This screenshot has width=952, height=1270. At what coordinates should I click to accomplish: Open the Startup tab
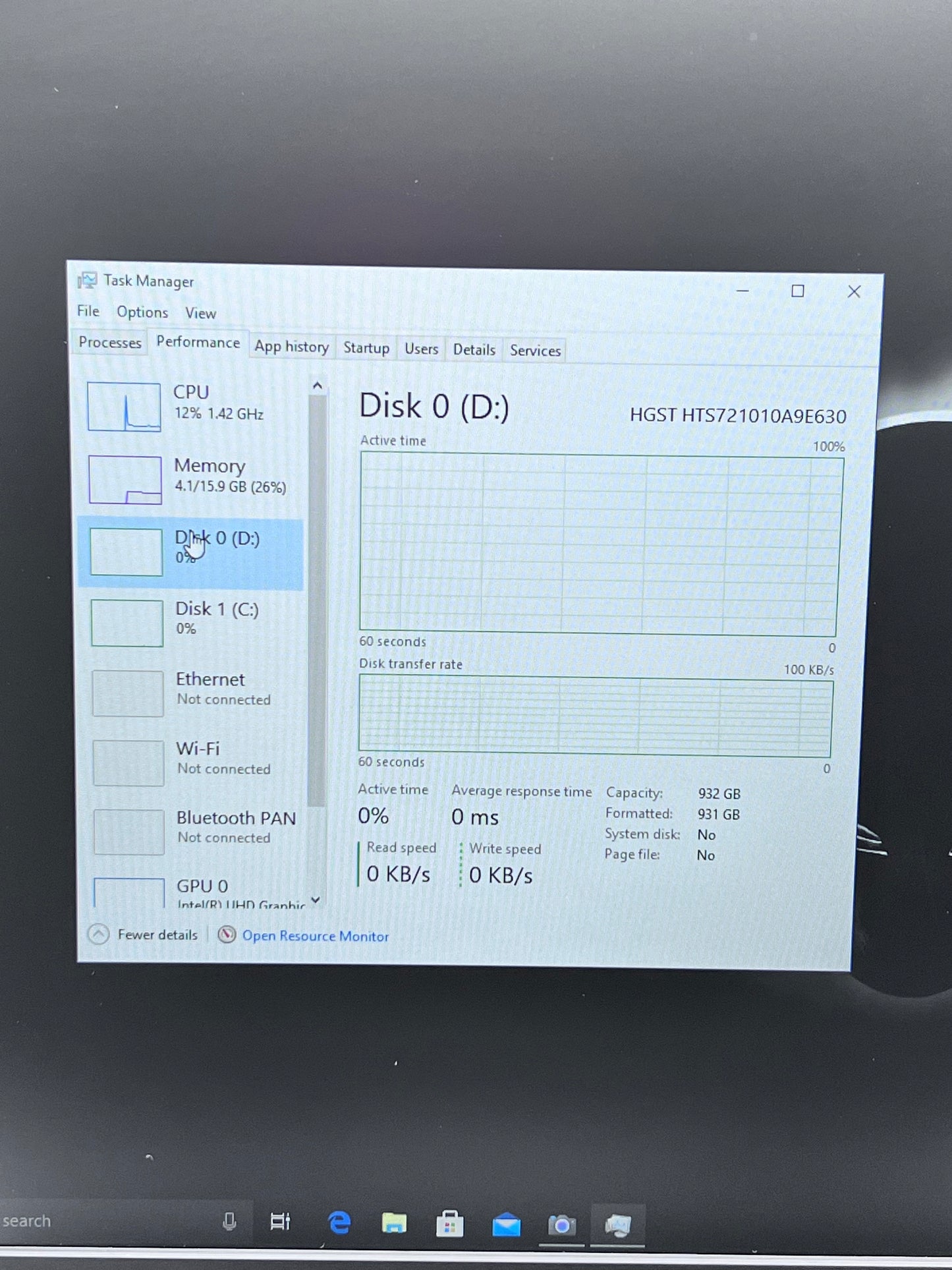[x=366, y=348]
